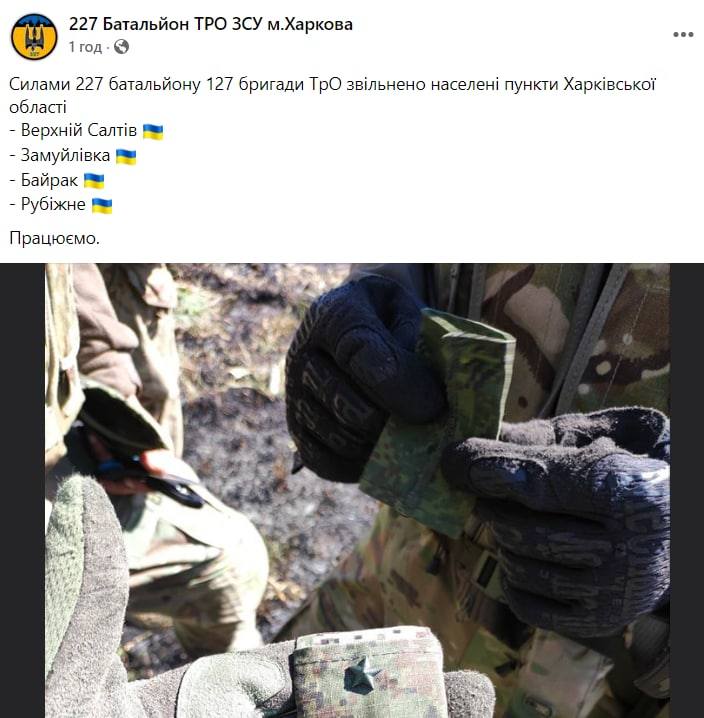Click the 'Замуйлівка' line of text
Image resolution: width=704 pixels, height=718 pixels.
tap(60, 156)
